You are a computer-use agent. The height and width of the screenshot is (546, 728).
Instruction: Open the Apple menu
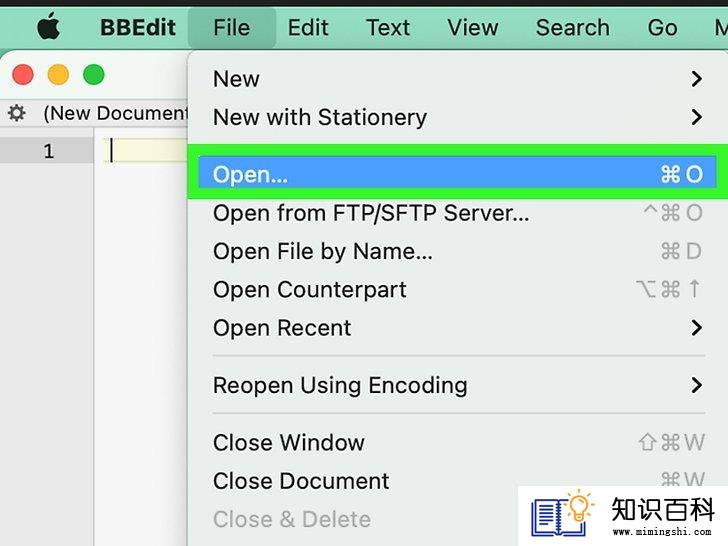(48, 26)
